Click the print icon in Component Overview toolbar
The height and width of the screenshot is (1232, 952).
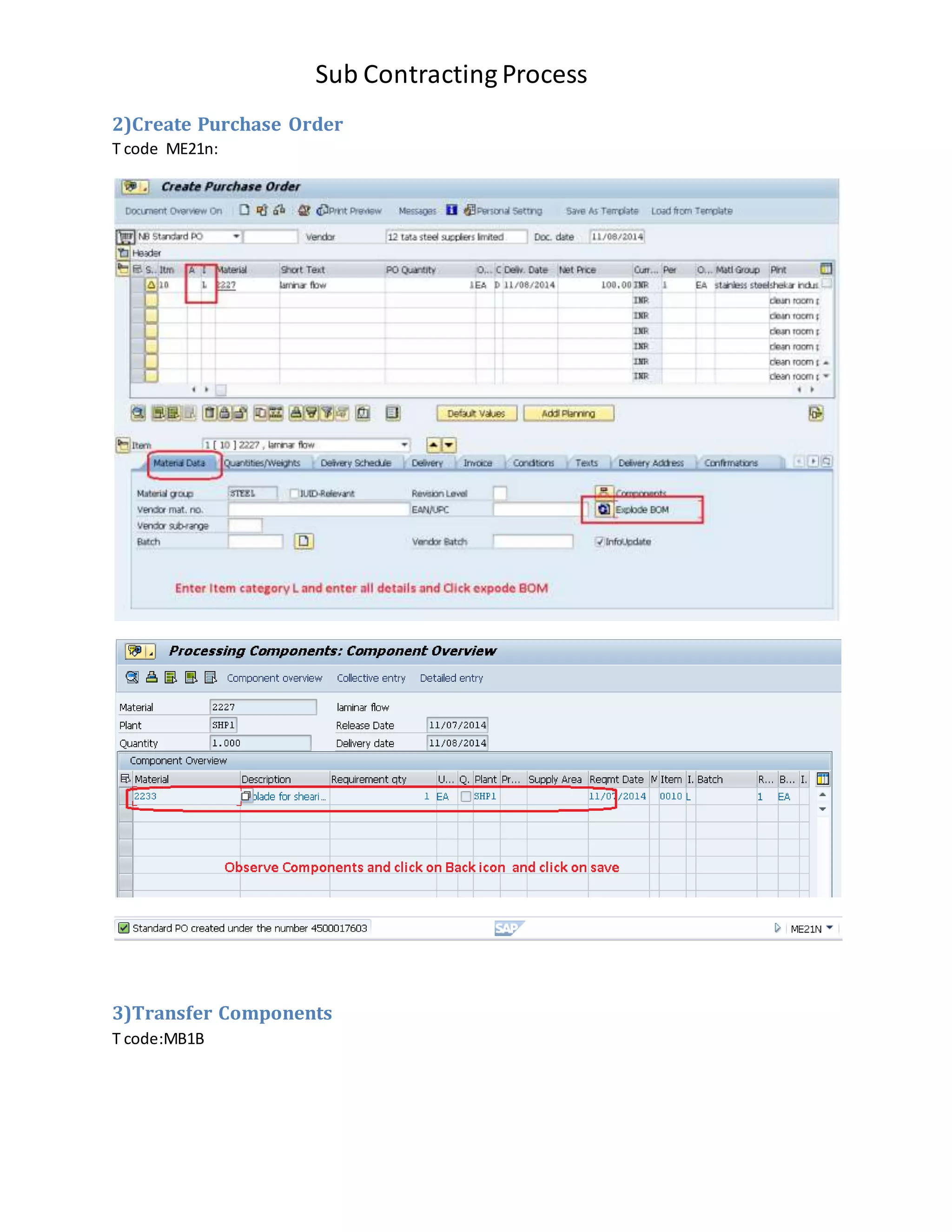click(x=152, y=677)
